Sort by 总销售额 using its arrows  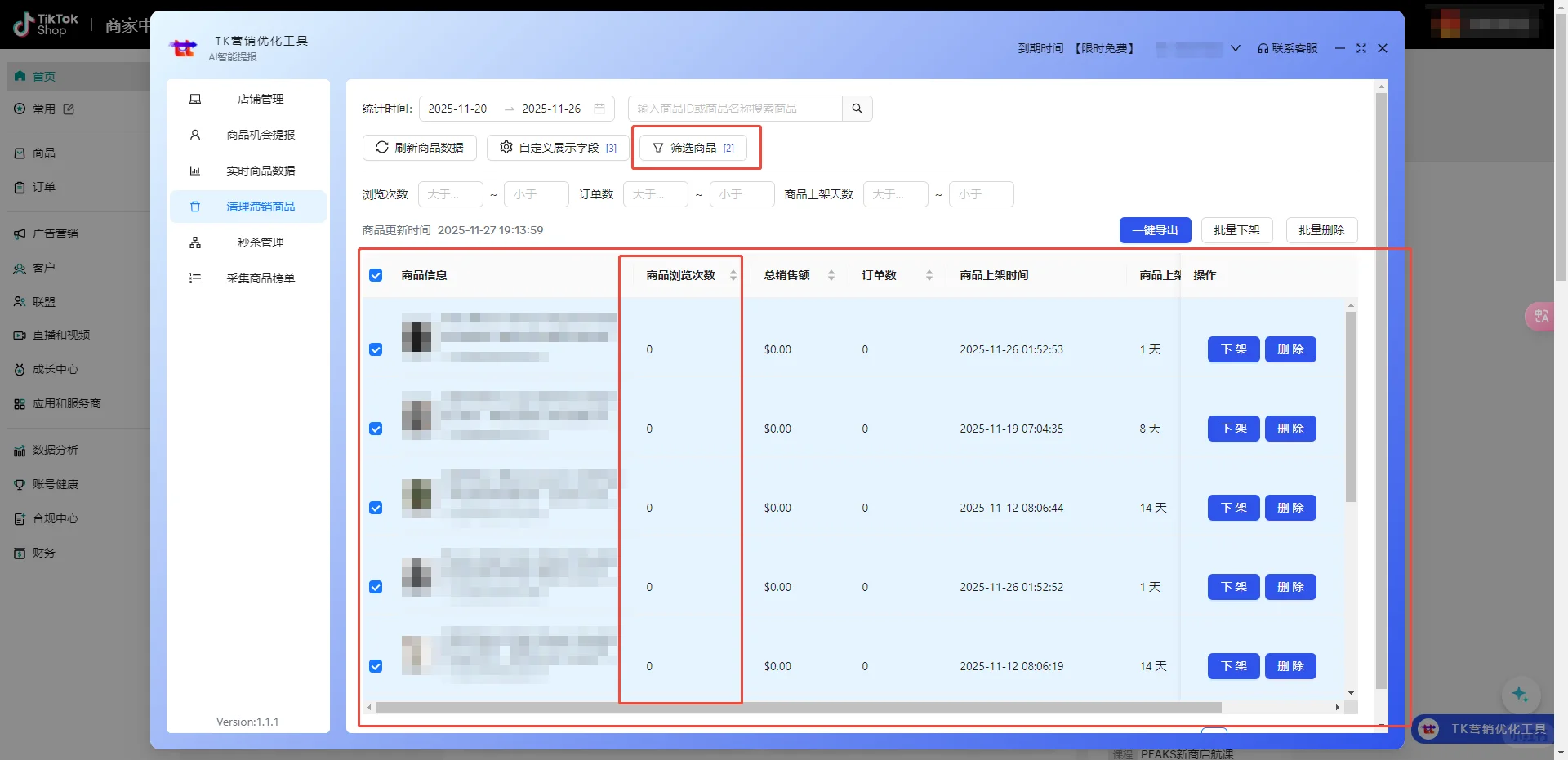[831, 275]
